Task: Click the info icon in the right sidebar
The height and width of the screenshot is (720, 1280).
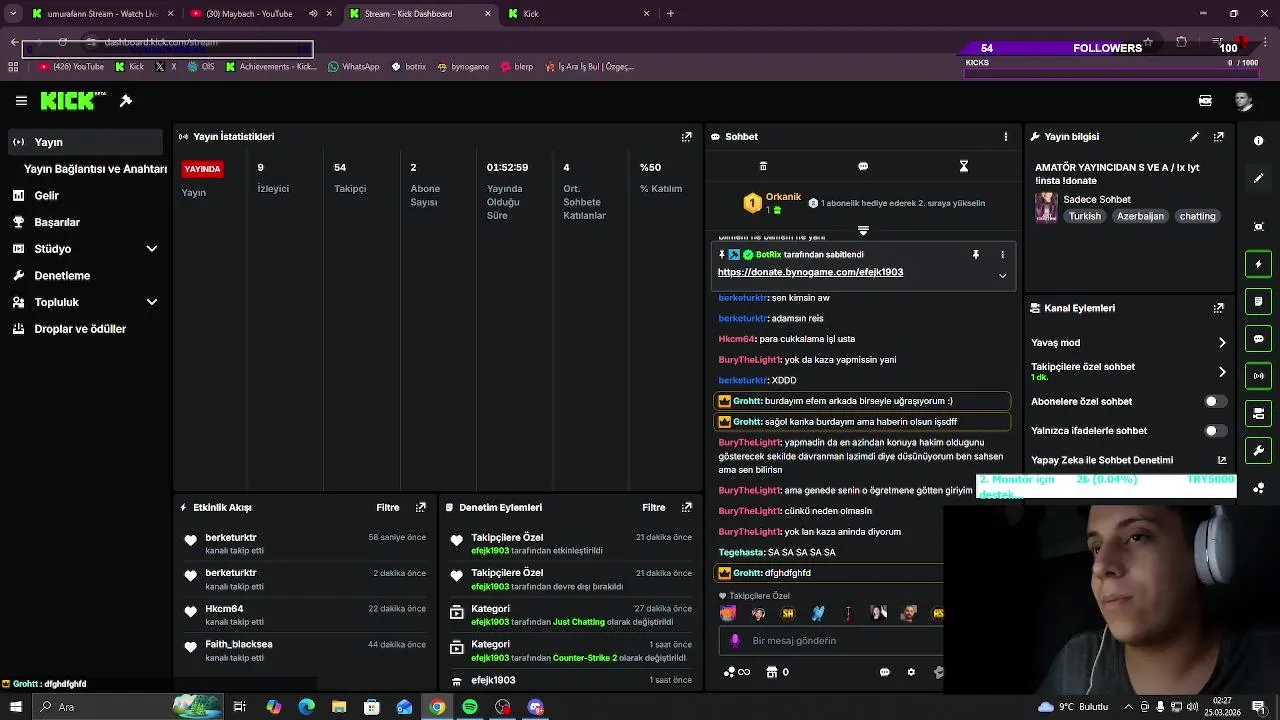Action: tap(1258, 141)
